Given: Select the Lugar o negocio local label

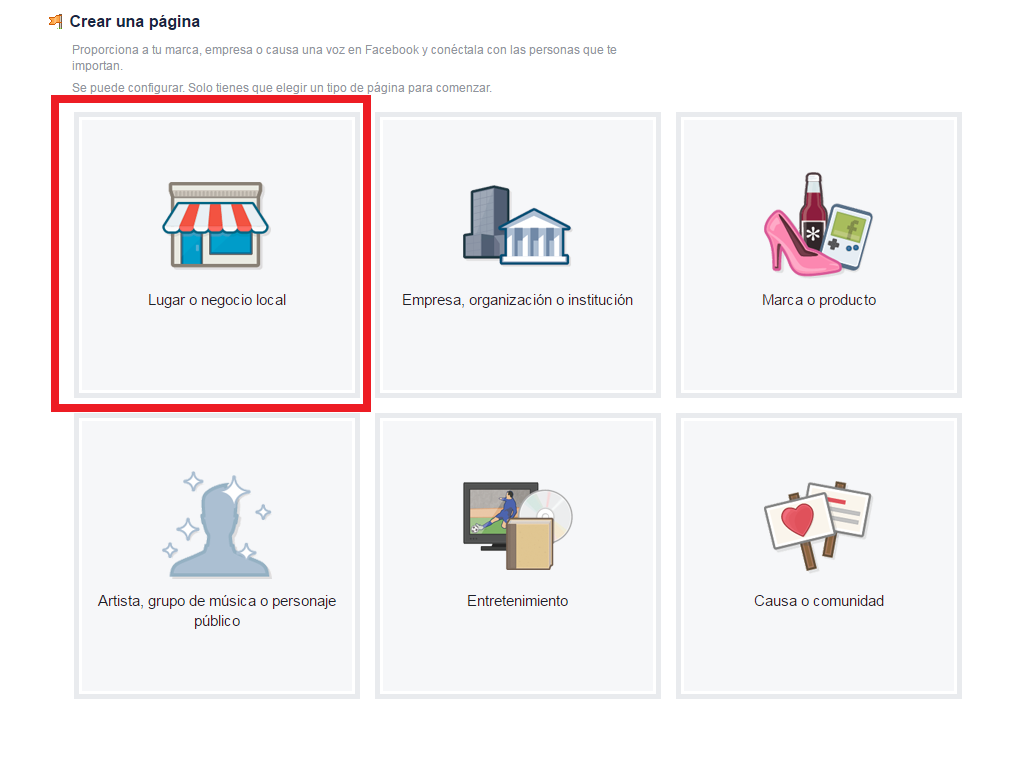Looking at the screenshot, I should click(x=216, y=299).
